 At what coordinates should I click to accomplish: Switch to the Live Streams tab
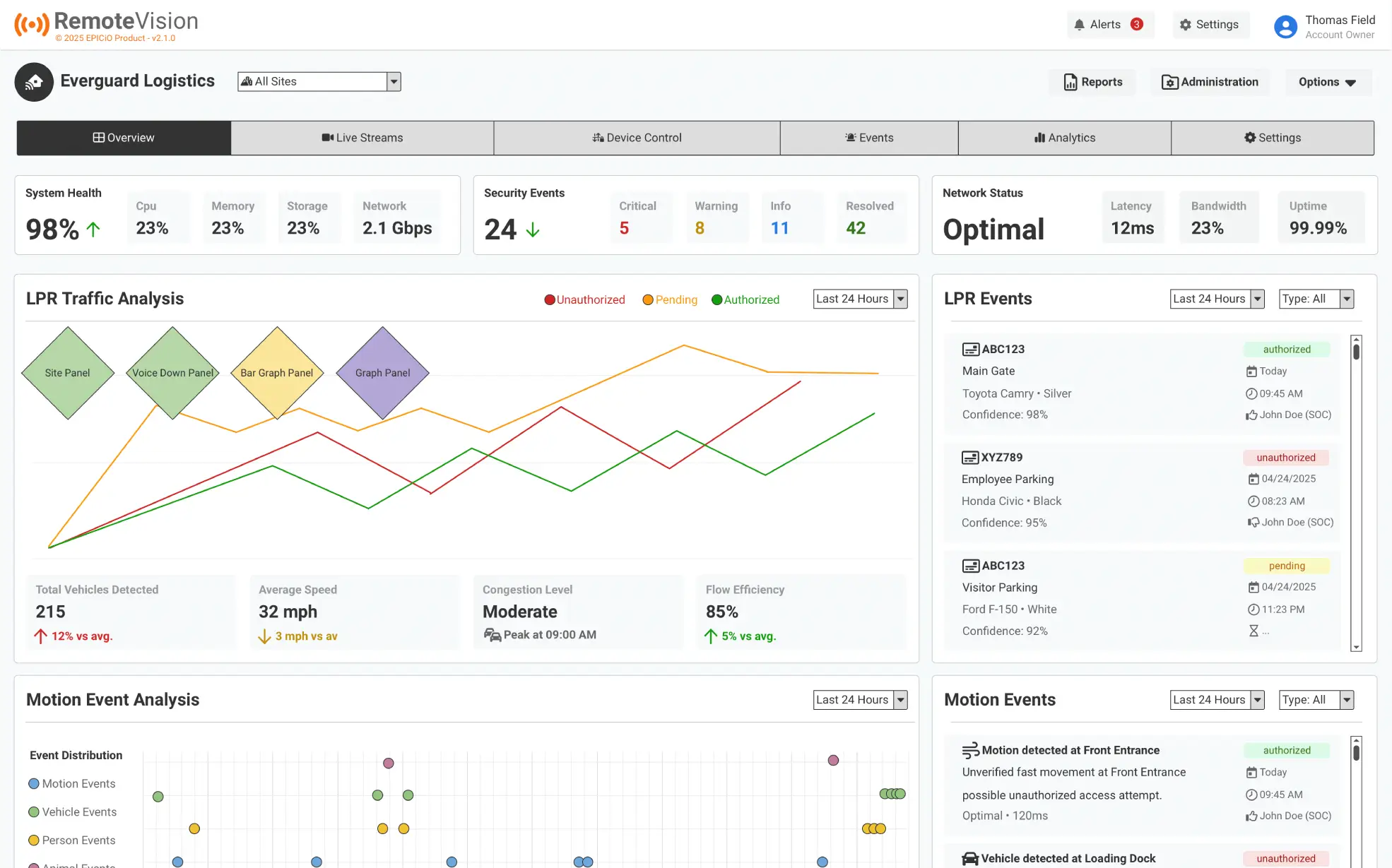pos(362,138)
